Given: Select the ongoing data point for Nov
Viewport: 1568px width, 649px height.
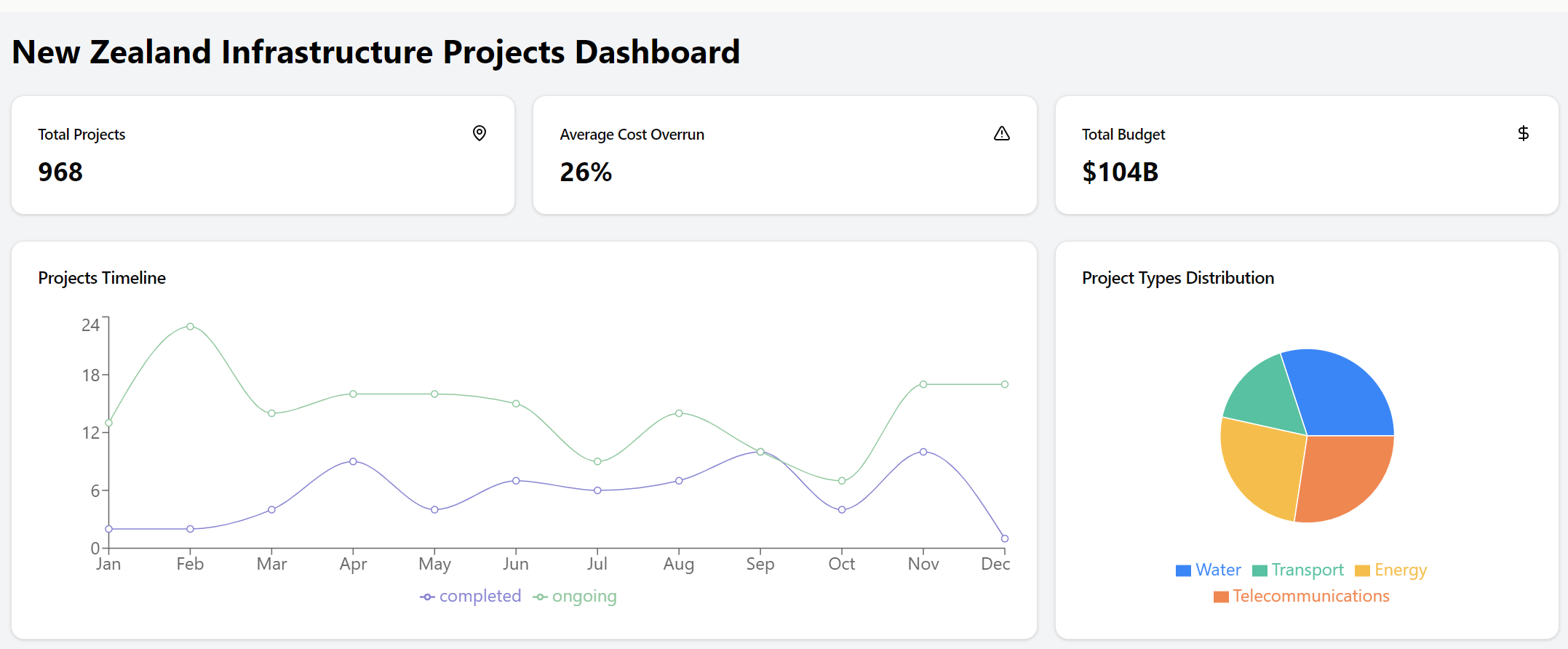Looking at the screenshot, I should 923,384.
